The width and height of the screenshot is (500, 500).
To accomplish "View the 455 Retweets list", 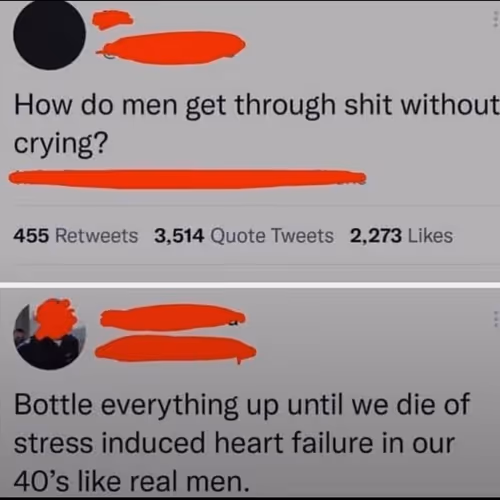I will tap(76, 236).
